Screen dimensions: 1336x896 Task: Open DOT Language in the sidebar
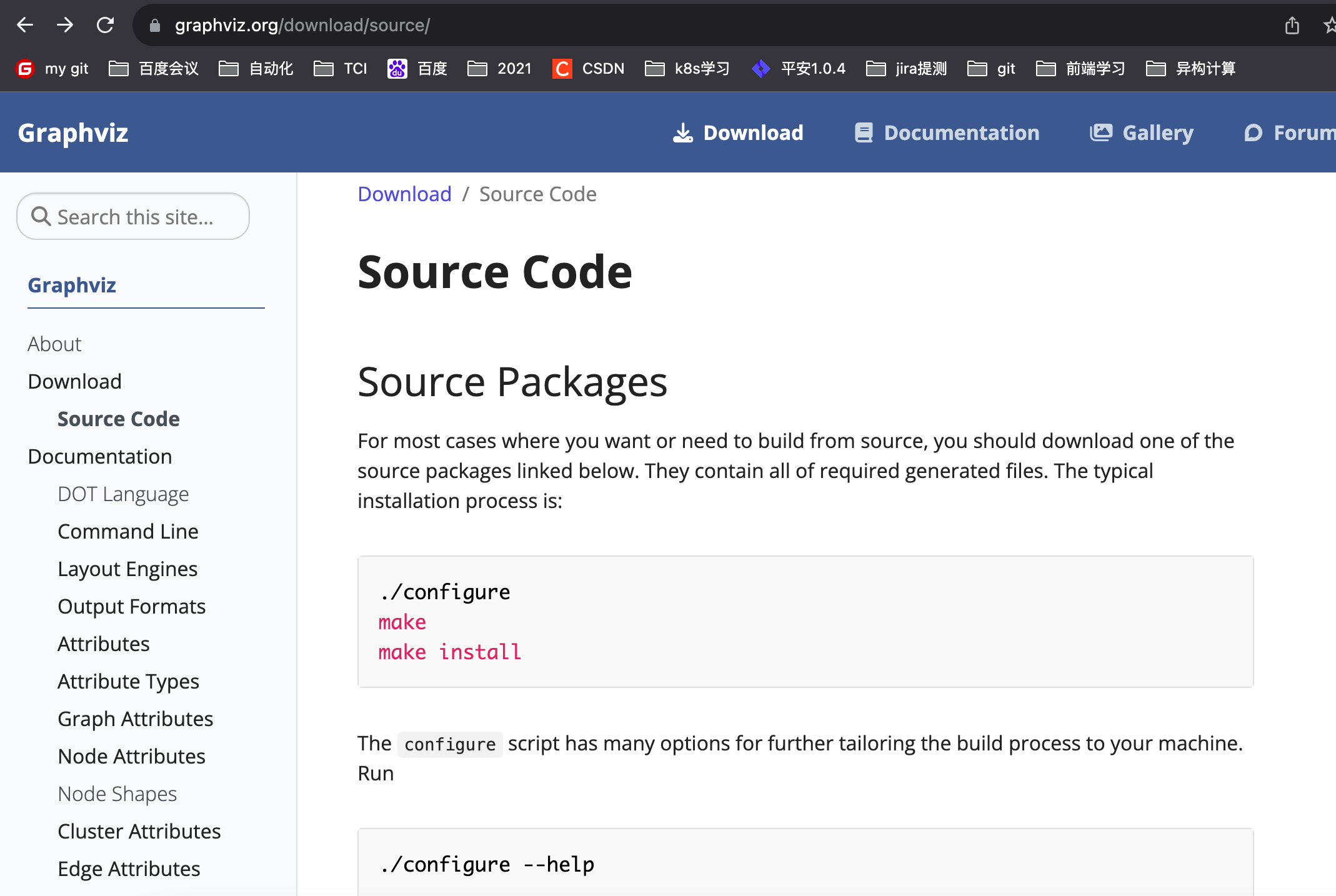pos(123,494)
